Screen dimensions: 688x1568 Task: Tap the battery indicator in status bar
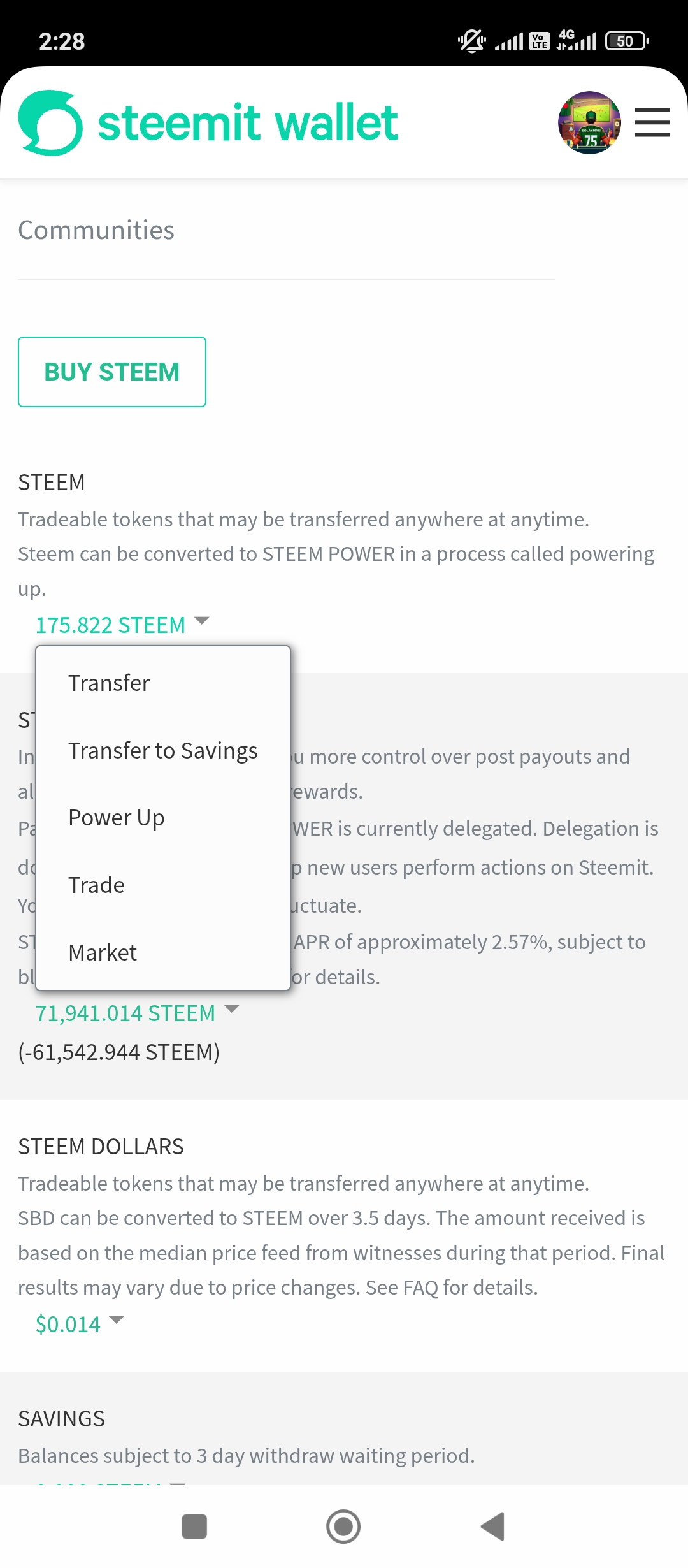626,41
